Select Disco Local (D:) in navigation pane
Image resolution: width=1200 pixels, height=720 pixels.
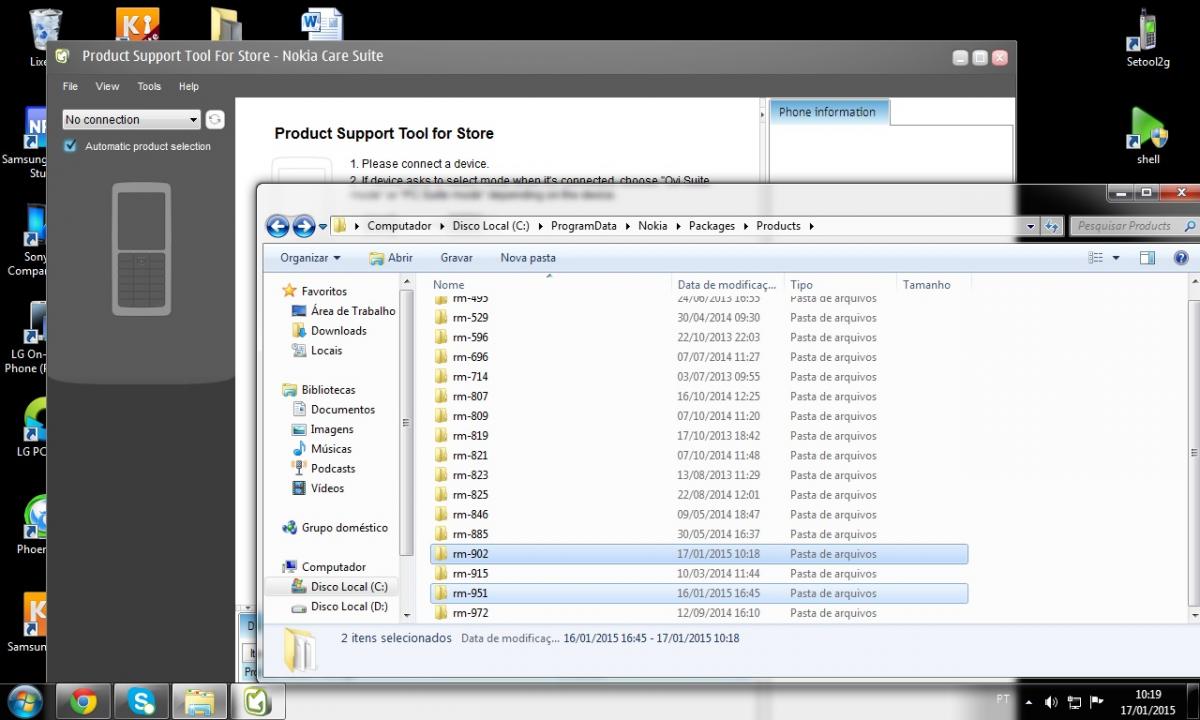[348, 607]
